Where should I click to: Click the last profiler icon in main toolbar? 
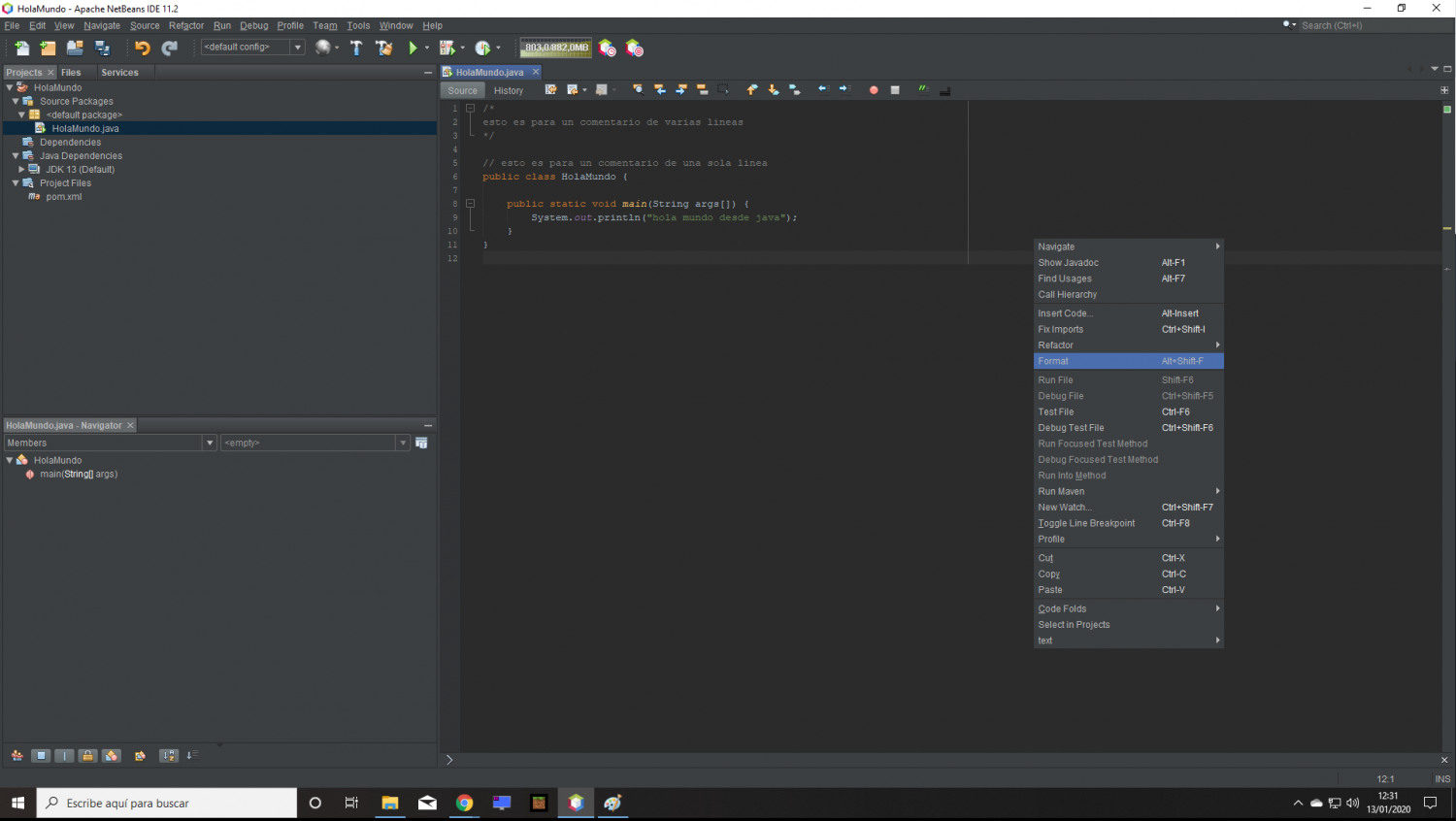coord(634,48)
